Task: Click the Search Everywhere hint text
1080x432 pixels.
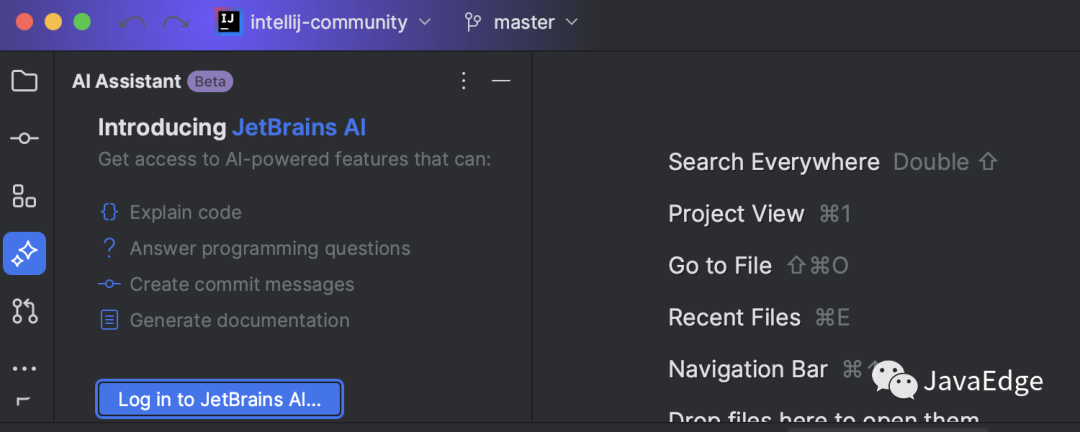Action: click(x=774, y=162)
